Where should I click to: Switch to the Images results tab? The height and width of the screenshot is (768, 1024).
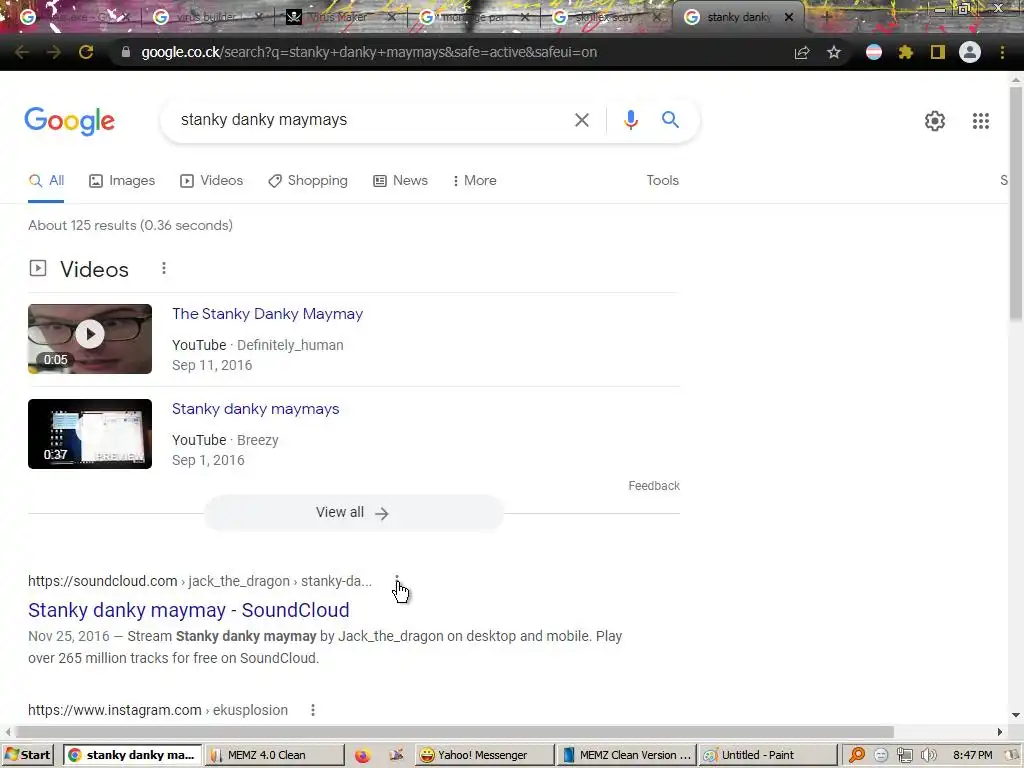click(x=122, y=181)
